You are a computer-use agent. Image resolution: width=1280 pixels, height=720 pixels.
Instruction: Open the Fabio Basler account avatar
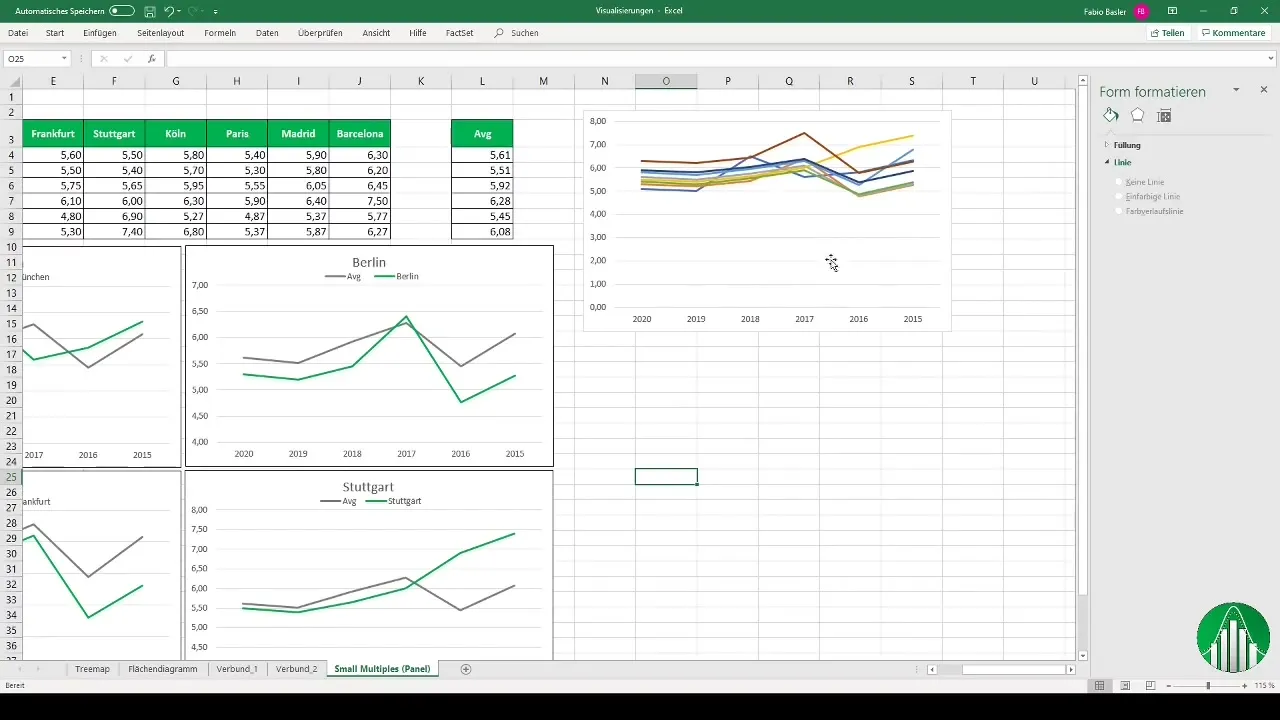tap(1141, 11)
